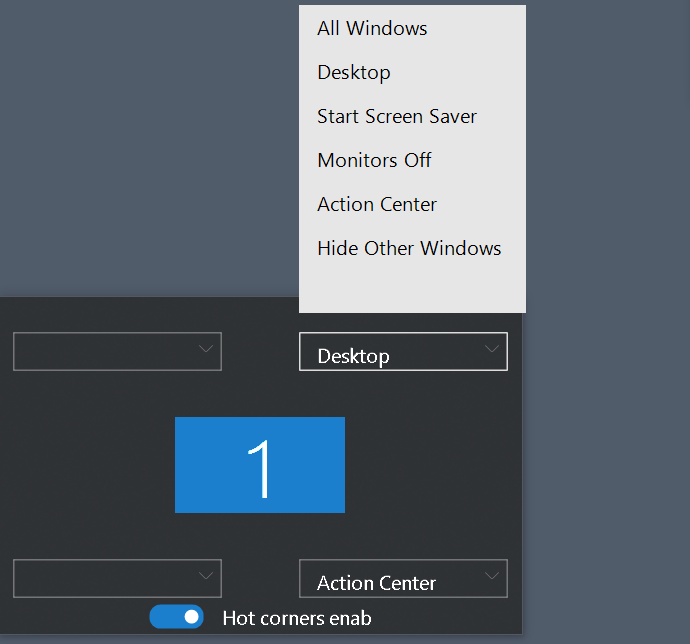The height and width of the screenshot is (644, 690).
Task: Click blank space below Hide Other Windows
Action: pos(412,291)
